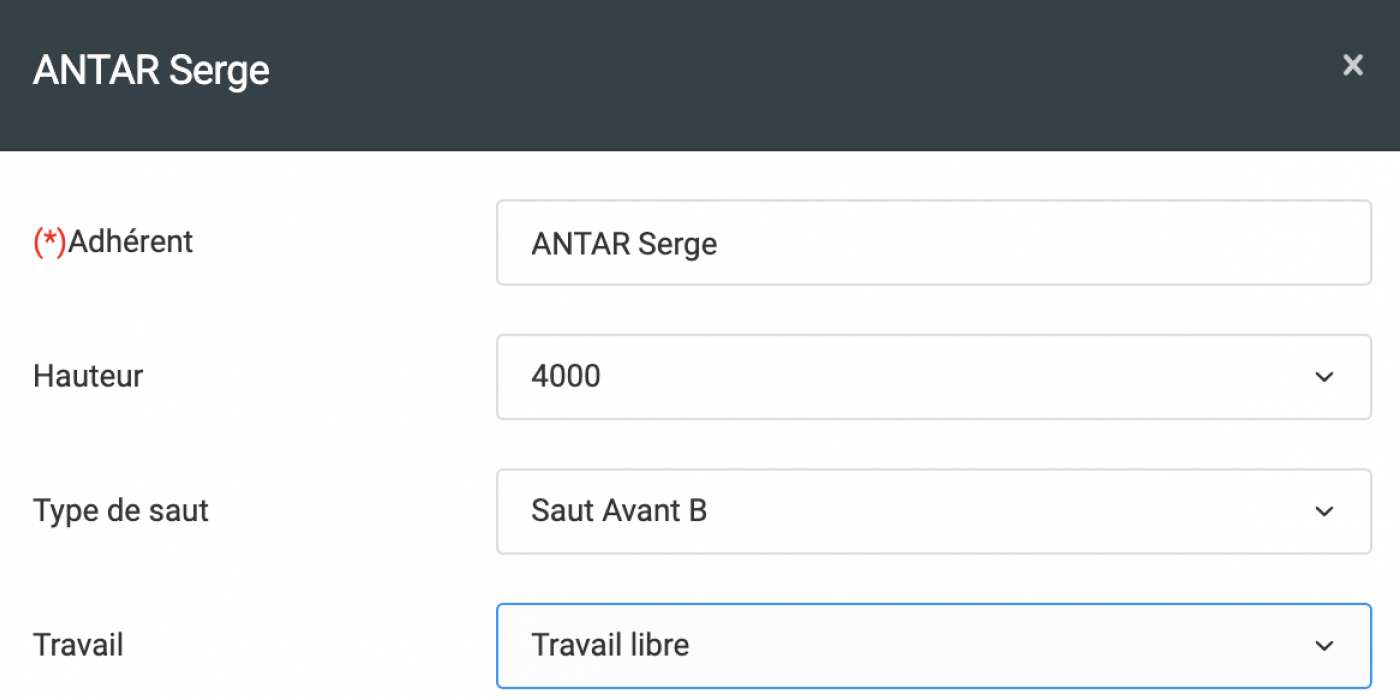Click the chevron arrow beside Saut Avant B

[1324, 511]
